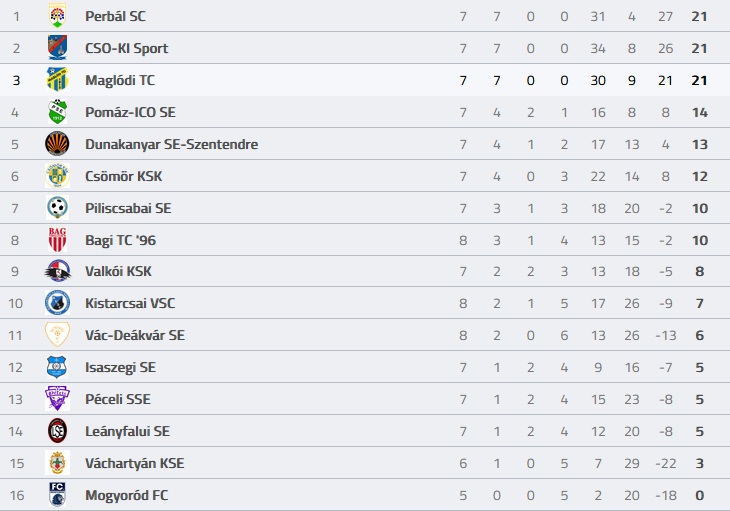Click the Bagi TC '96 red striped crest
The image size is (730, 511).
57,240
